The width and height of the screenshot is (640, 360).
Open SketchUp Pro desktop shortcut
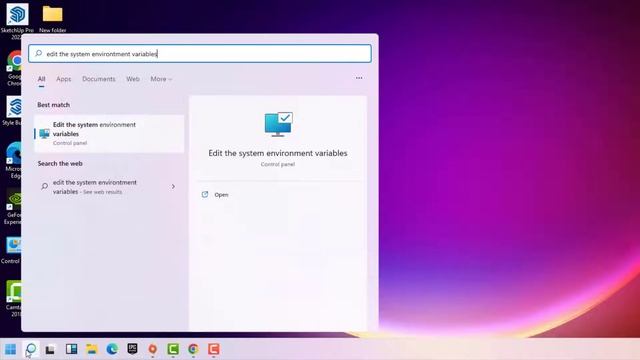coord(17,21)
